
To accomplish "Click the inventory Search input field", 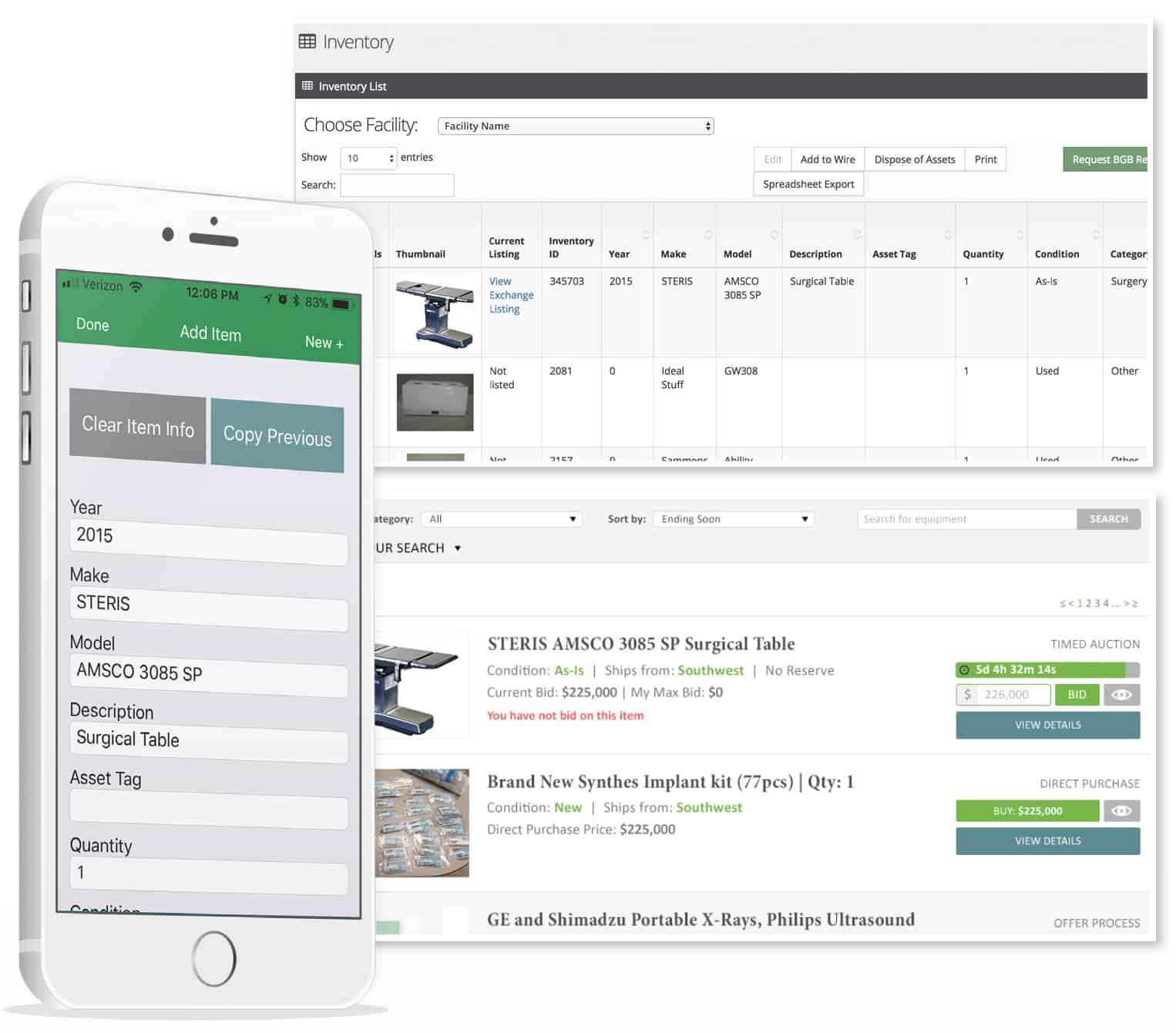I will click(397, 185).
